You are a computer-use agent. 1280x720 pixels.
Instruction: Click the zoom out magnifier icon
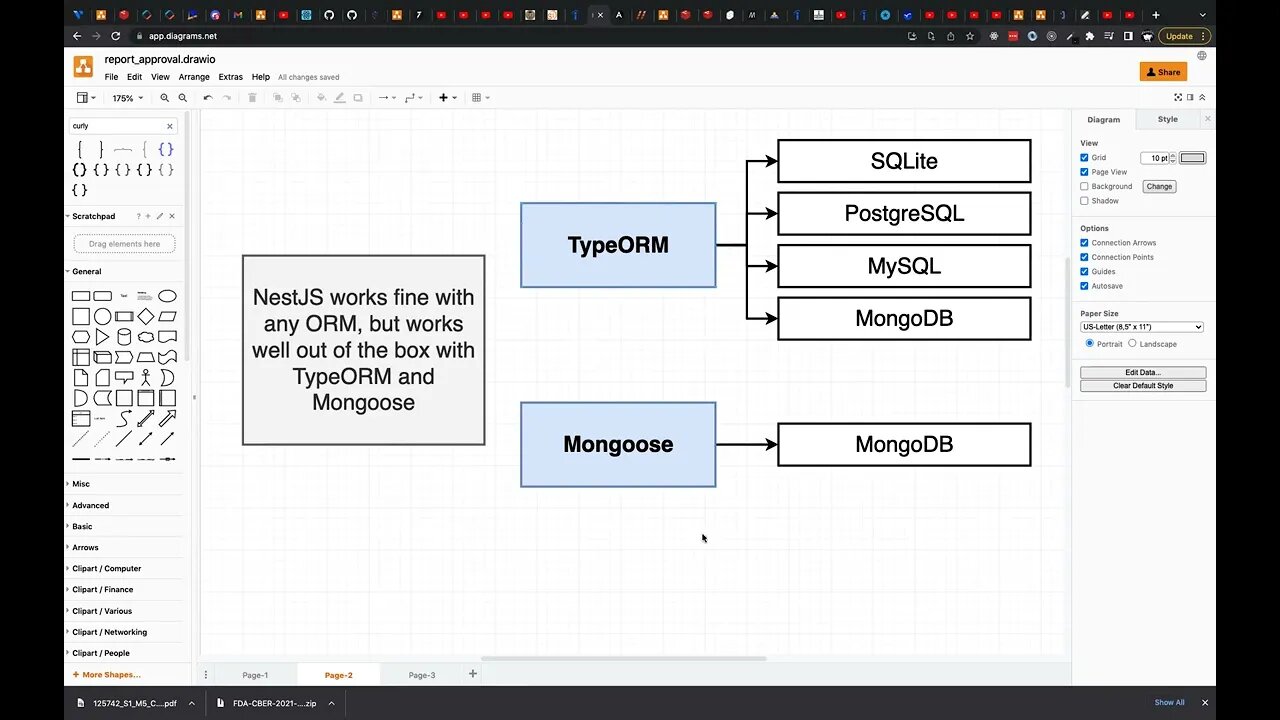tap(182, 98)
